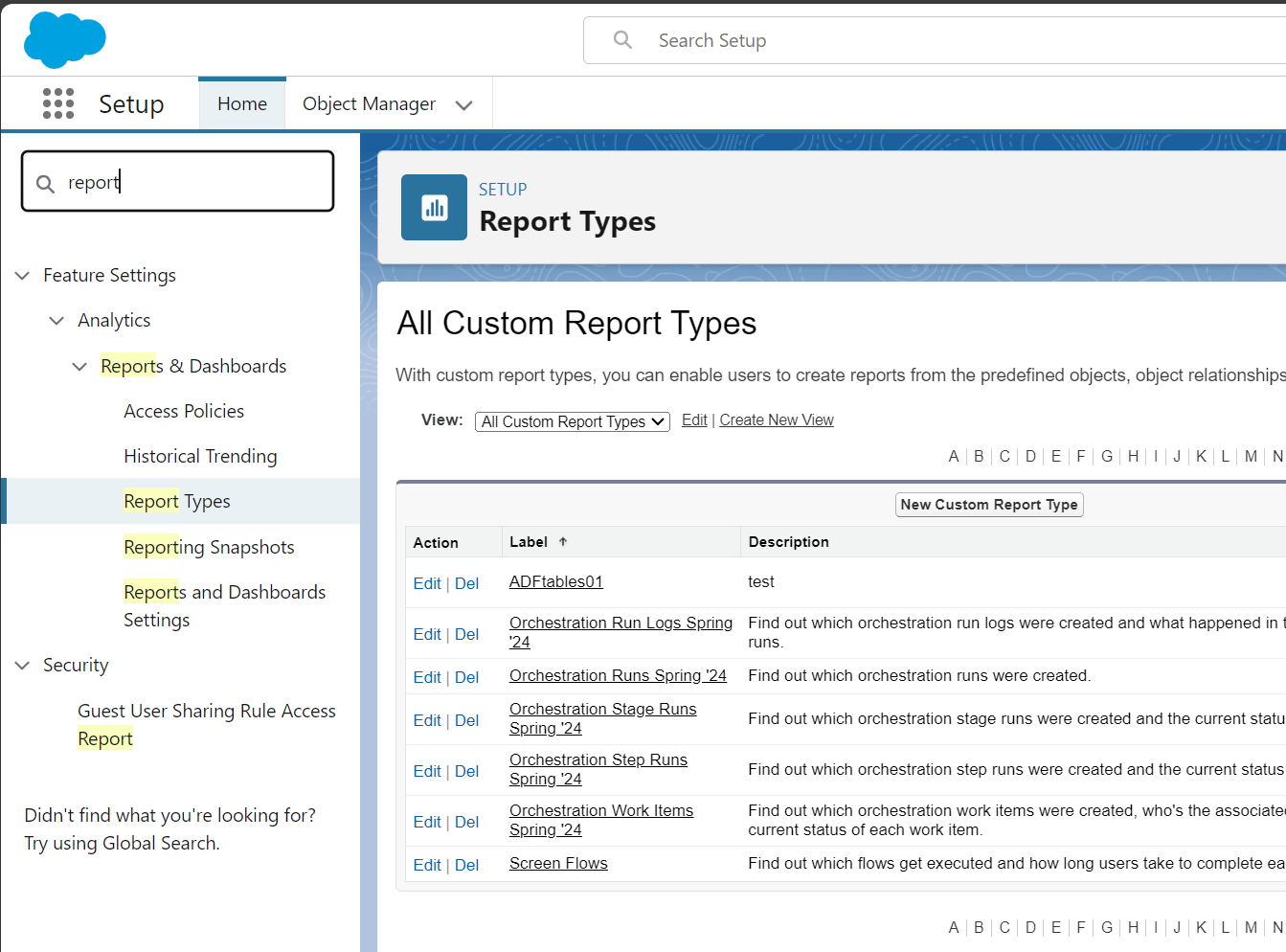Edit Orchestration Step Runs Spring '24
The height and width of the screenshot is (952, 1286).
[427, 771]
